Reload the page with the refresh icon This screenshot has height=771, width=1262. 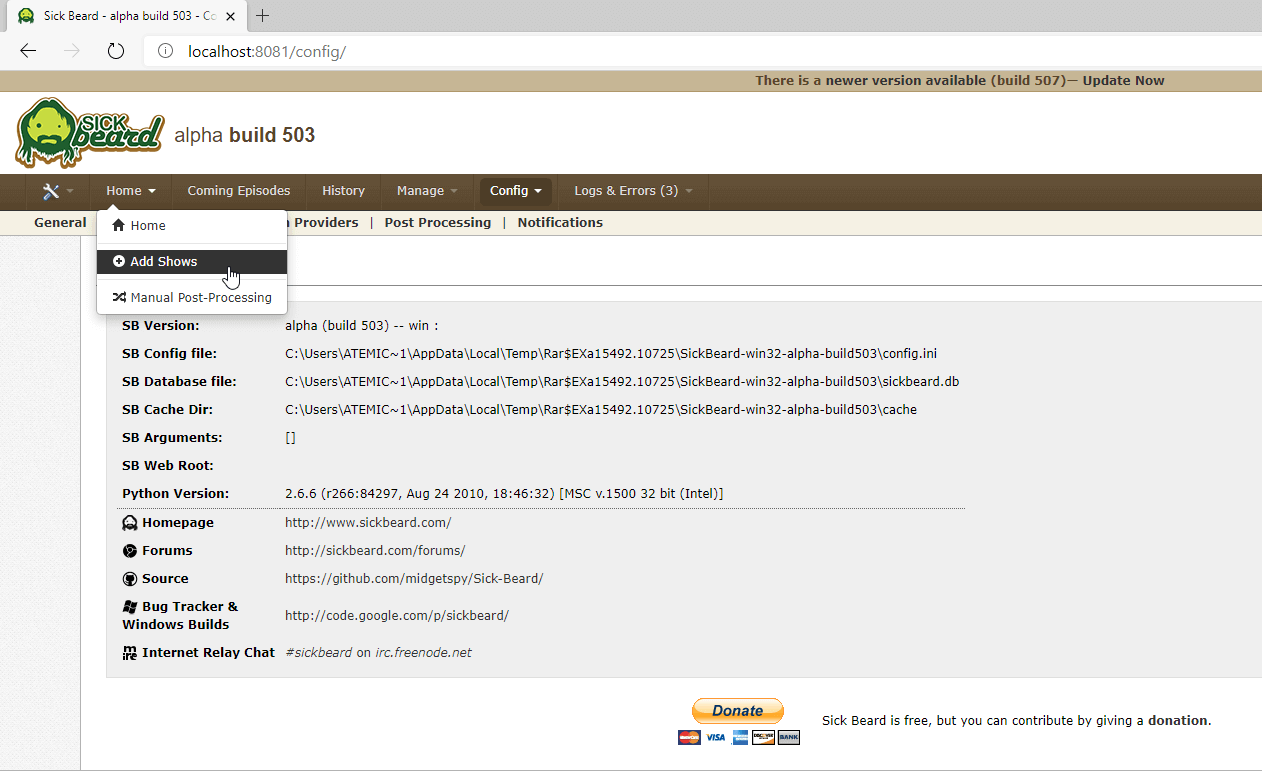coord(115,51)
